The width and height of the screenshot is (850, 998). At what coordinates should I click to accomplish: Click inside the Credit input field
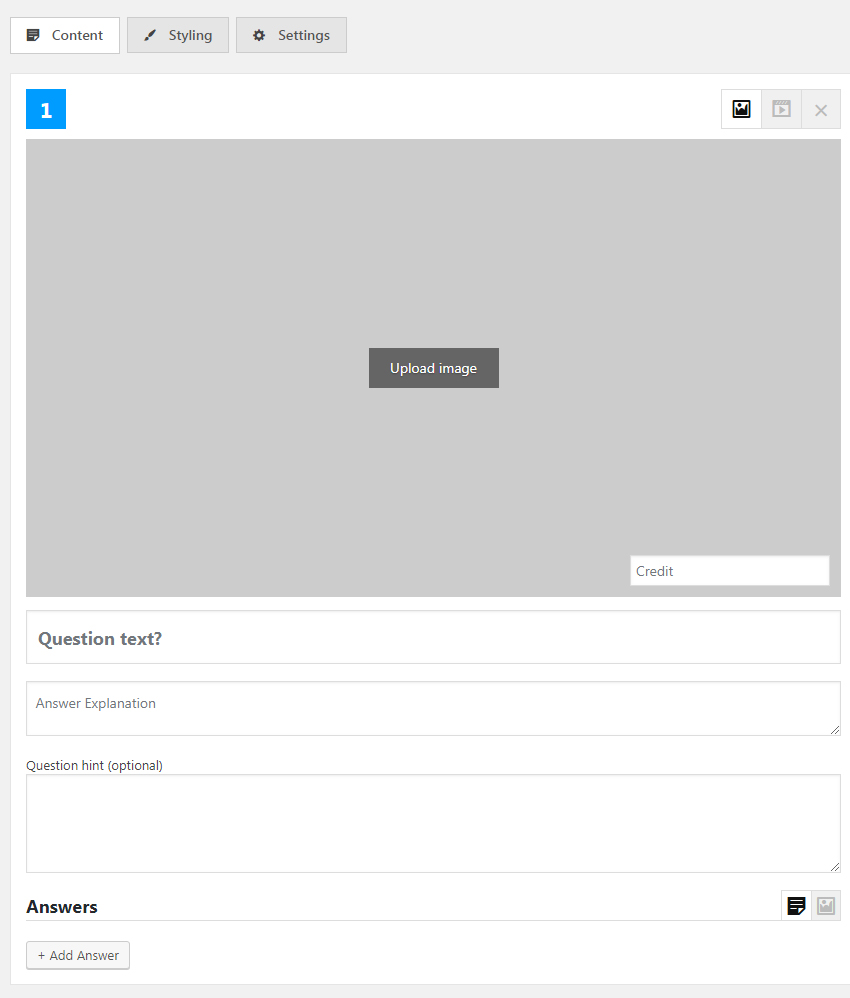(x=729, y=570)
